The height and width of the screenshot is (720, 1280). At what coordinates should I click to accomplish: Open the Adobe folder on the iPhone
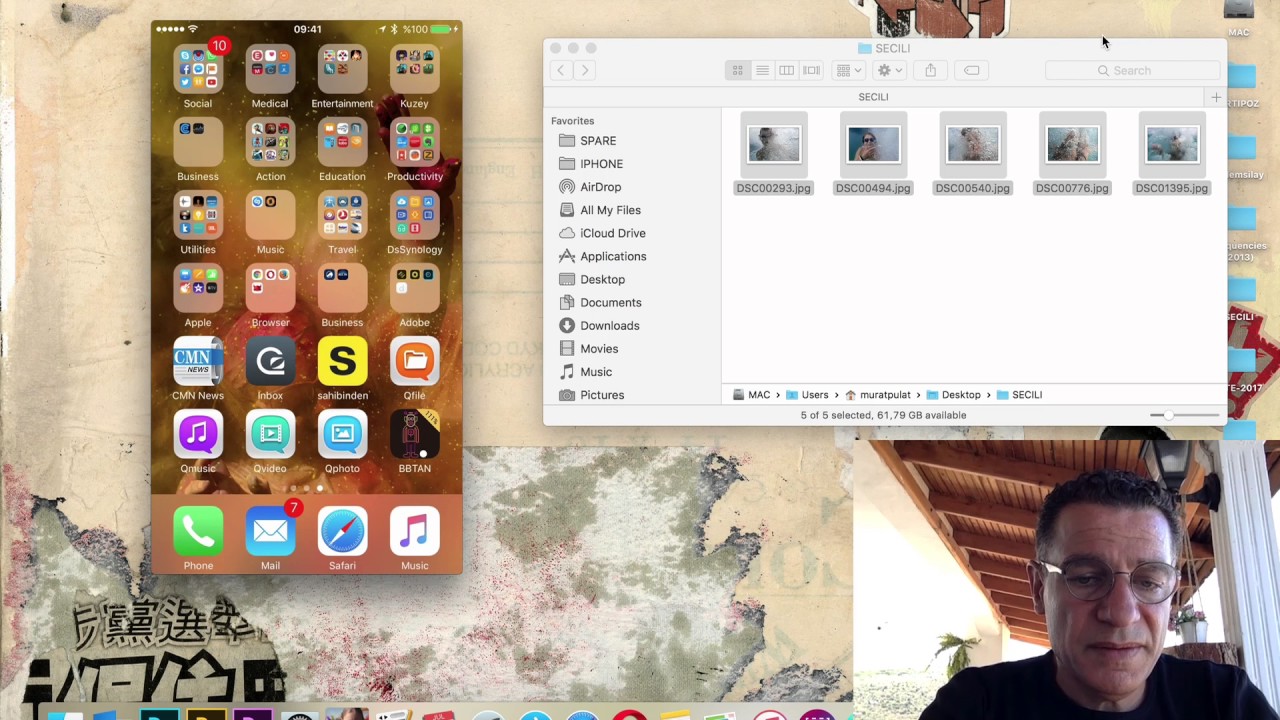pyautogui.click(x=414, y=288)
